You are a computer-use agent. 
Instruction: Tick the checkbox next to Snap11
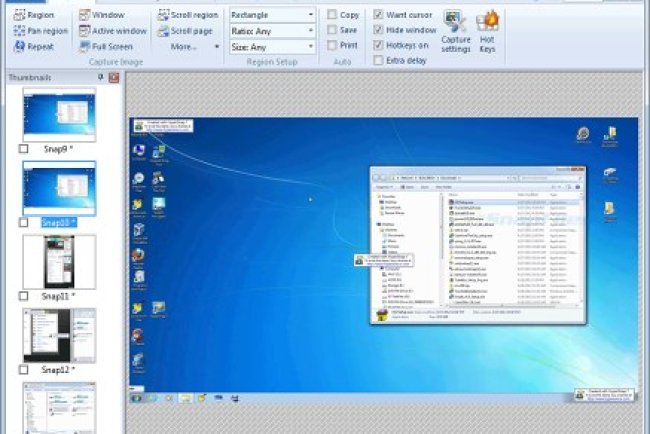[24, 296]
